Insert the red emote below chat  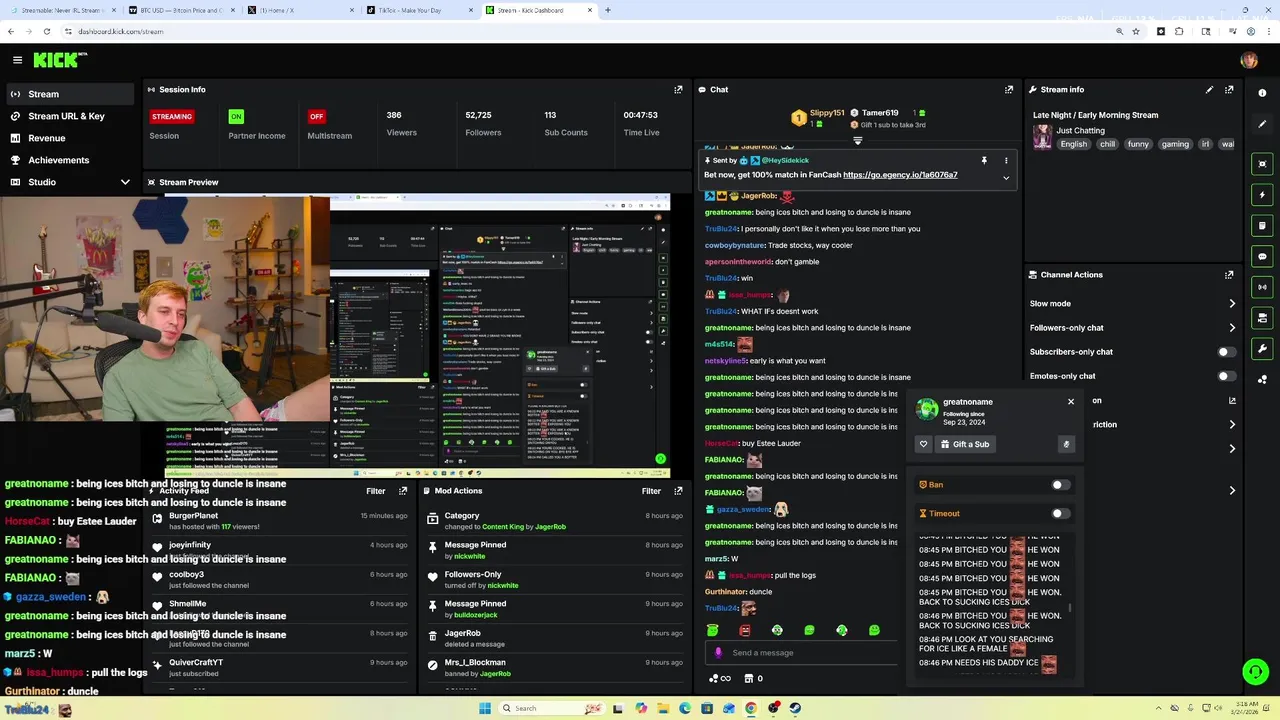(745, 630)
